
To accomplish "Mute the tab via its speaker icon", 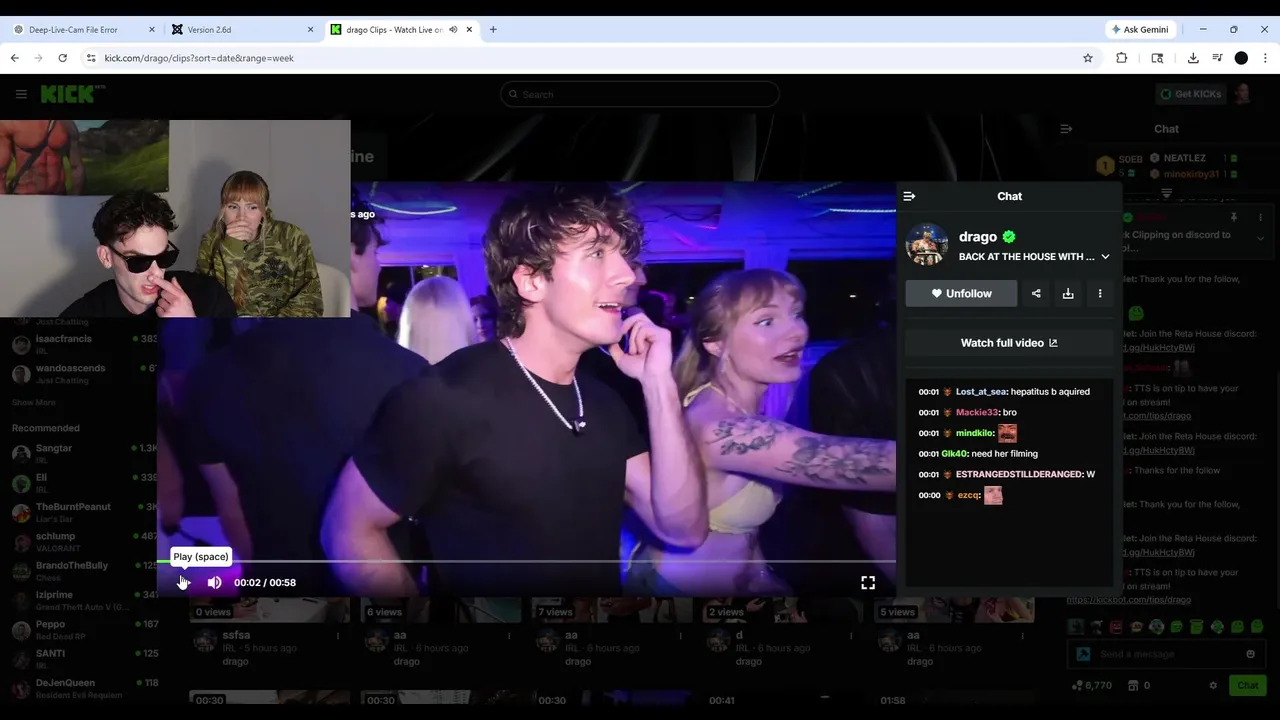I will pos(453,30).
